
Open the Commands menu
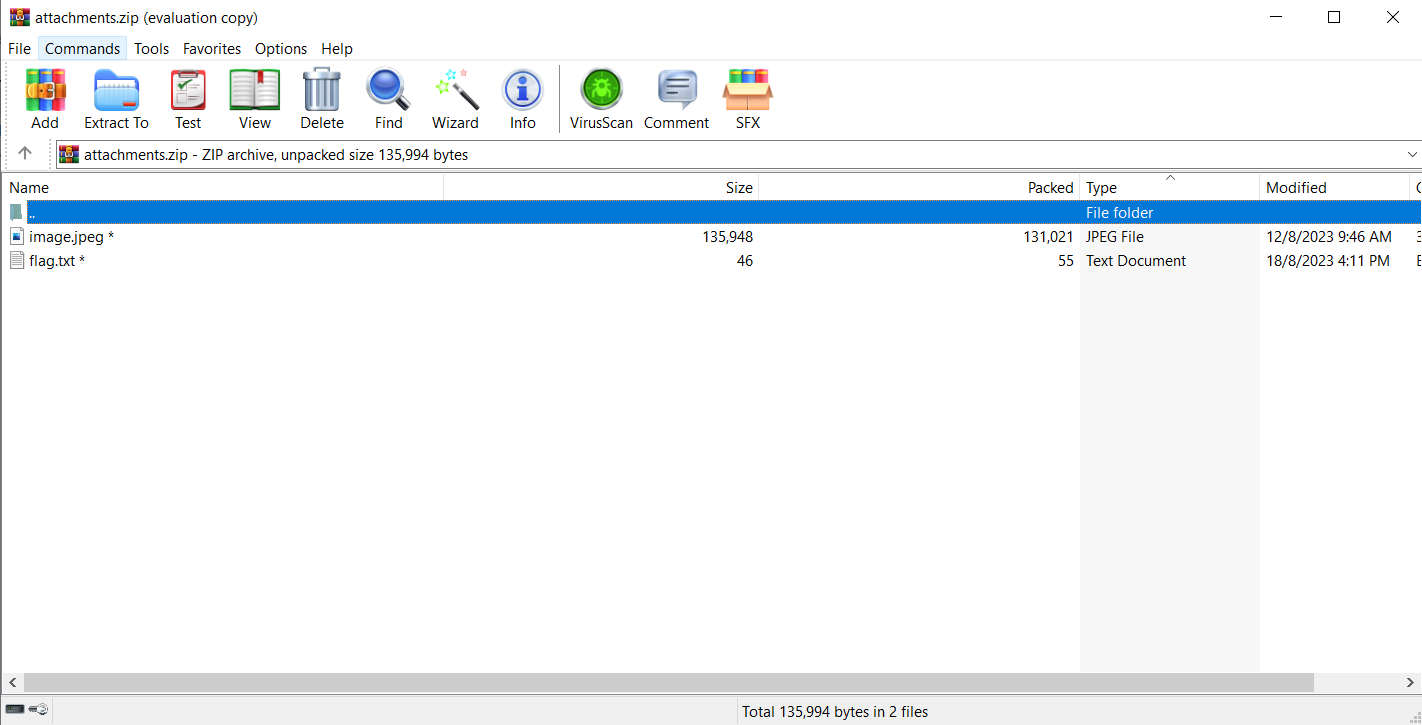82,48
